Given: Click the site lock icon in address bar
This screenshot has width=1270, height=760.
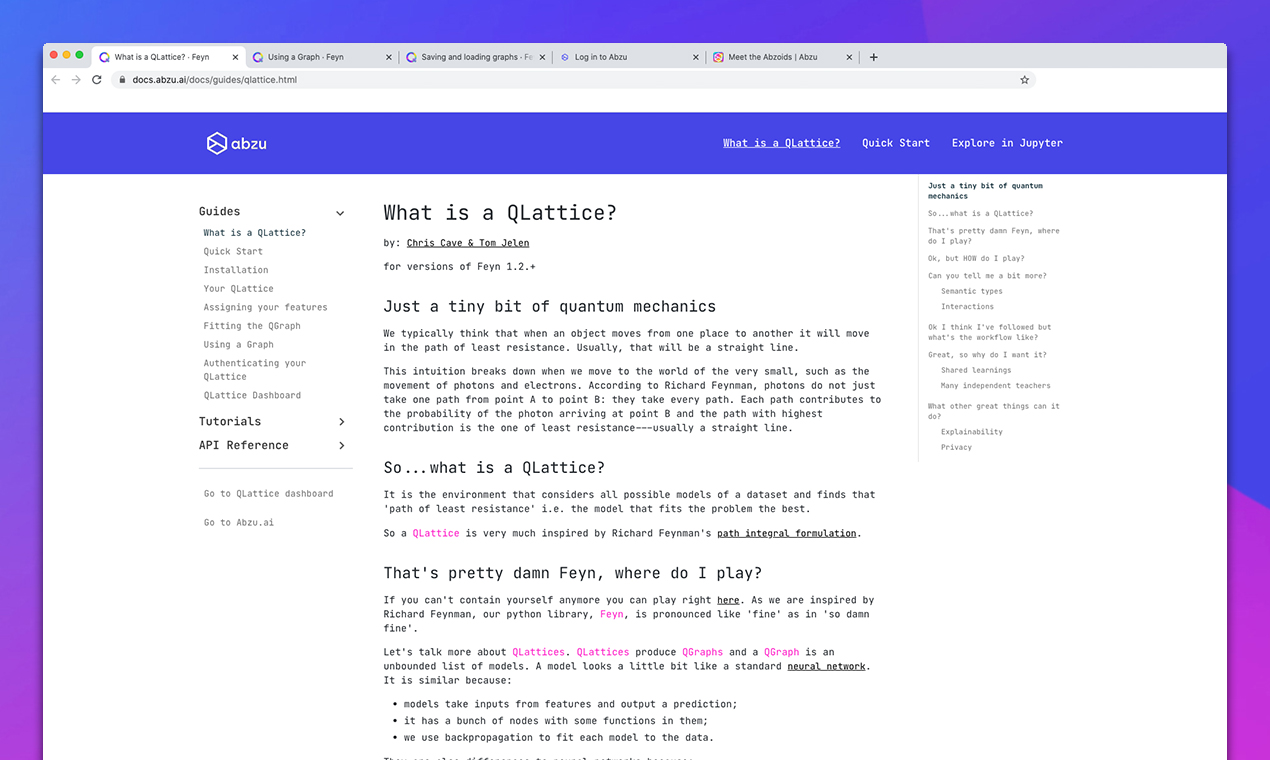Looking at the screenshot, I should 121,80.
